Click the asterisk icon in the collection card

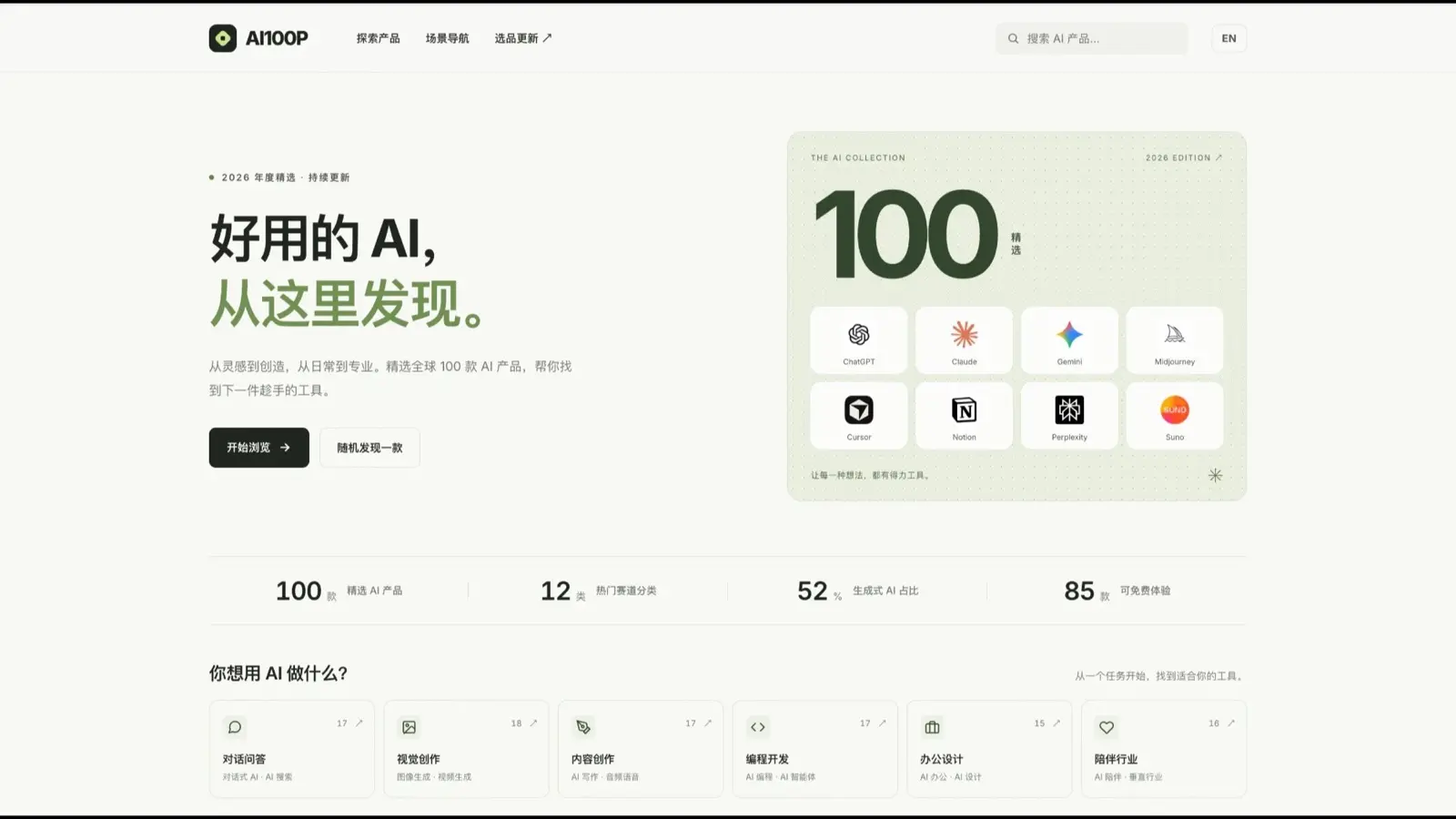click(1215, 475)
